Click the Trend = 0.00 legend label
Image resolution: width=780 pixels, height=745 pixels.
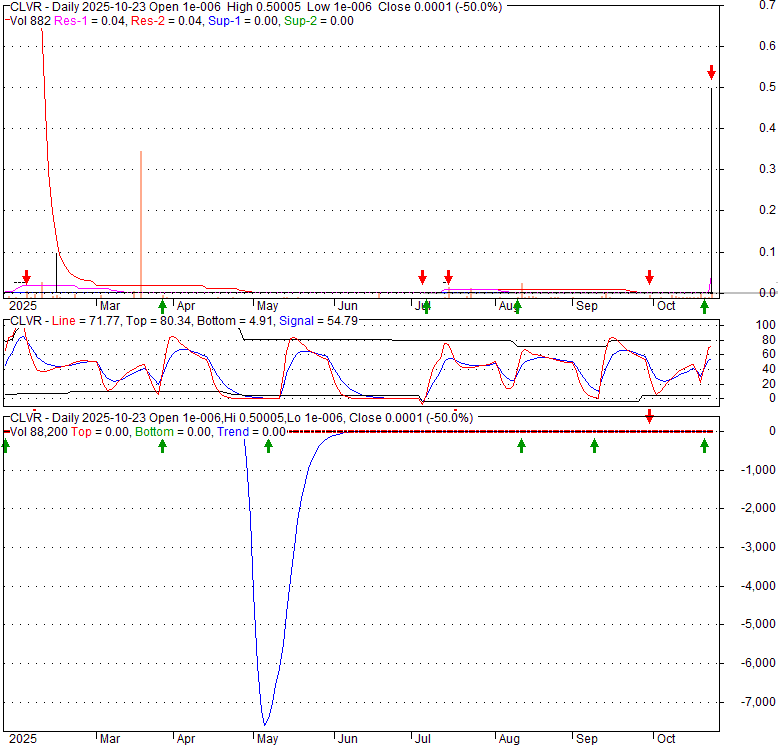(251, 432)
